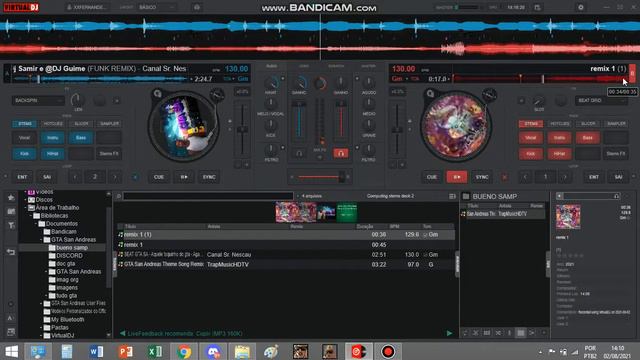Collapse Documentos folder in tree
Viewport: 640px width, 360px height.
[x=36, y=224]
